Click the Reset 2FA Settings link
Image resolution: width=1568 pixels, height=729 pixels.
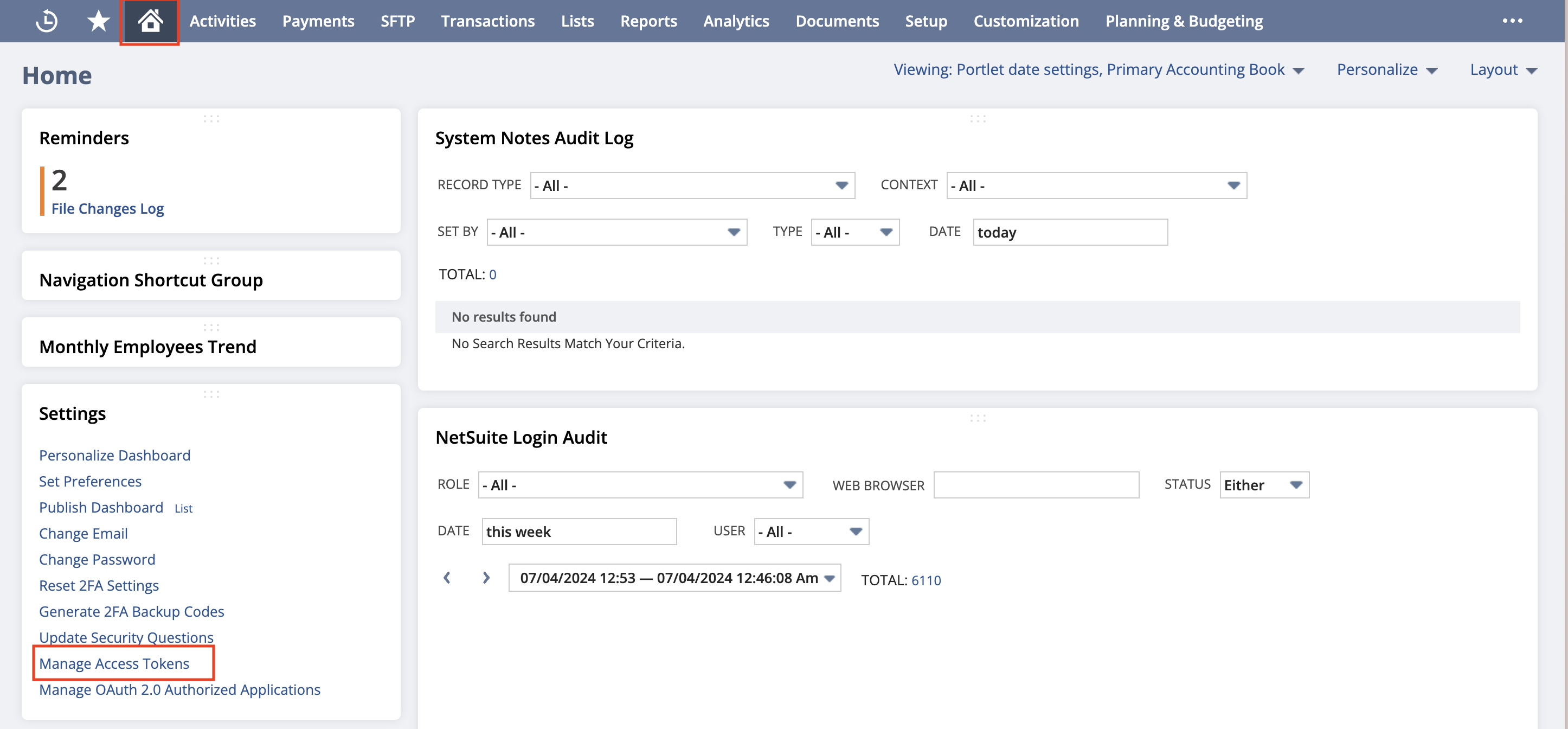[x=99, y=585]
